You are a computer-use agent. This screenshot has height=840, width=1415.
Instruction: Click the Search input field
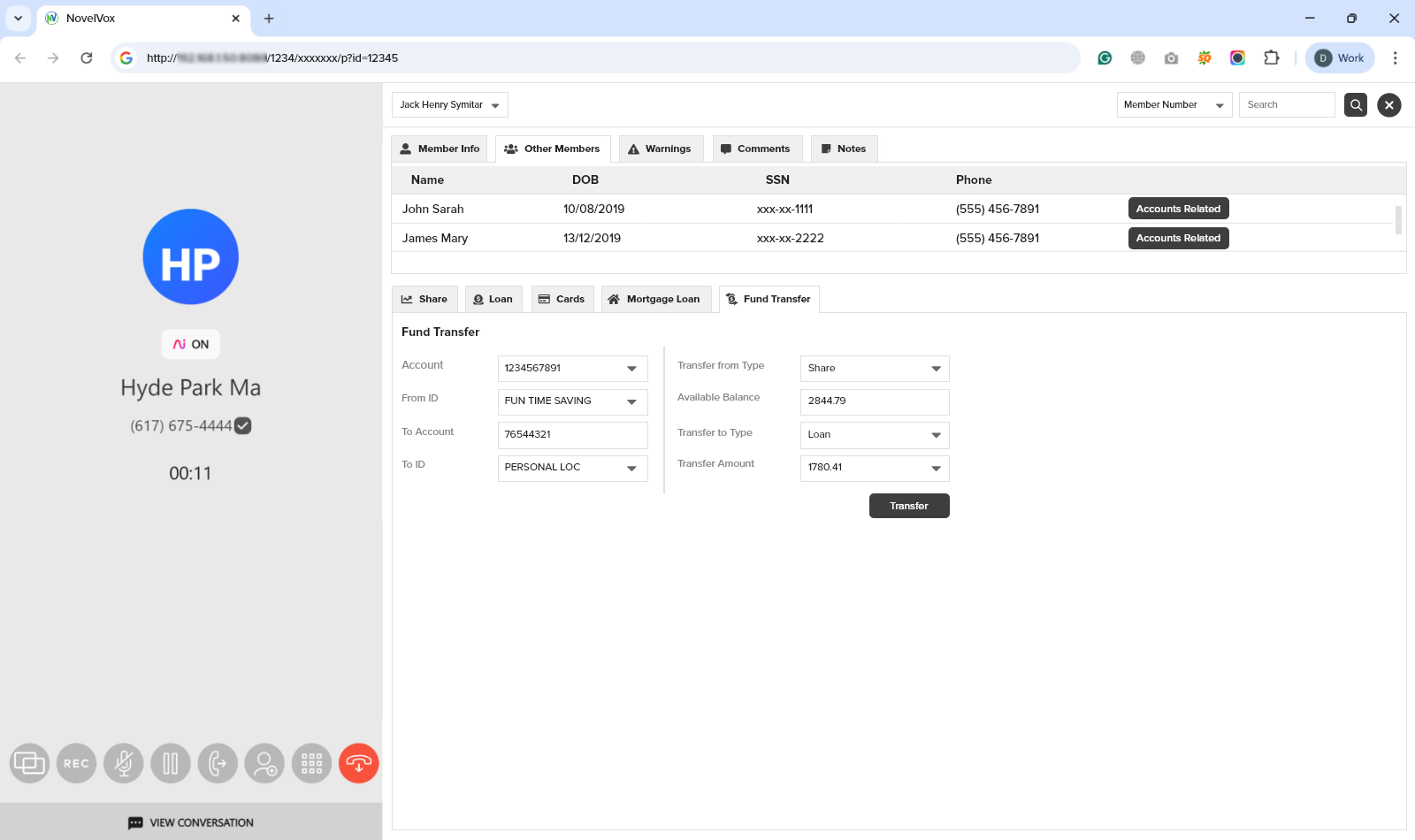point(1287,104)
